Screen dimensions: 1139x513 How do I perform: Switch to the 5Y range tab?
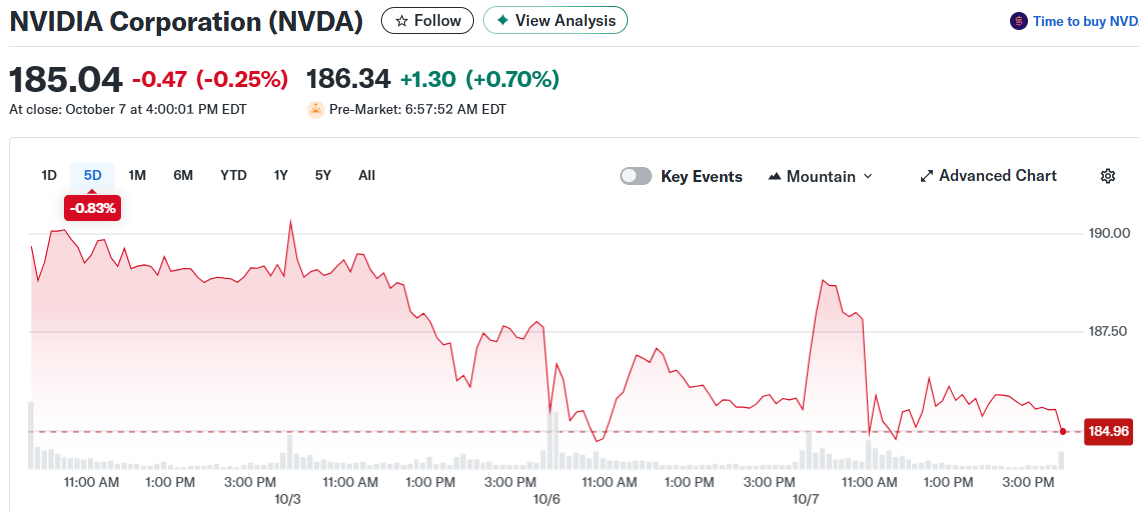323,175
